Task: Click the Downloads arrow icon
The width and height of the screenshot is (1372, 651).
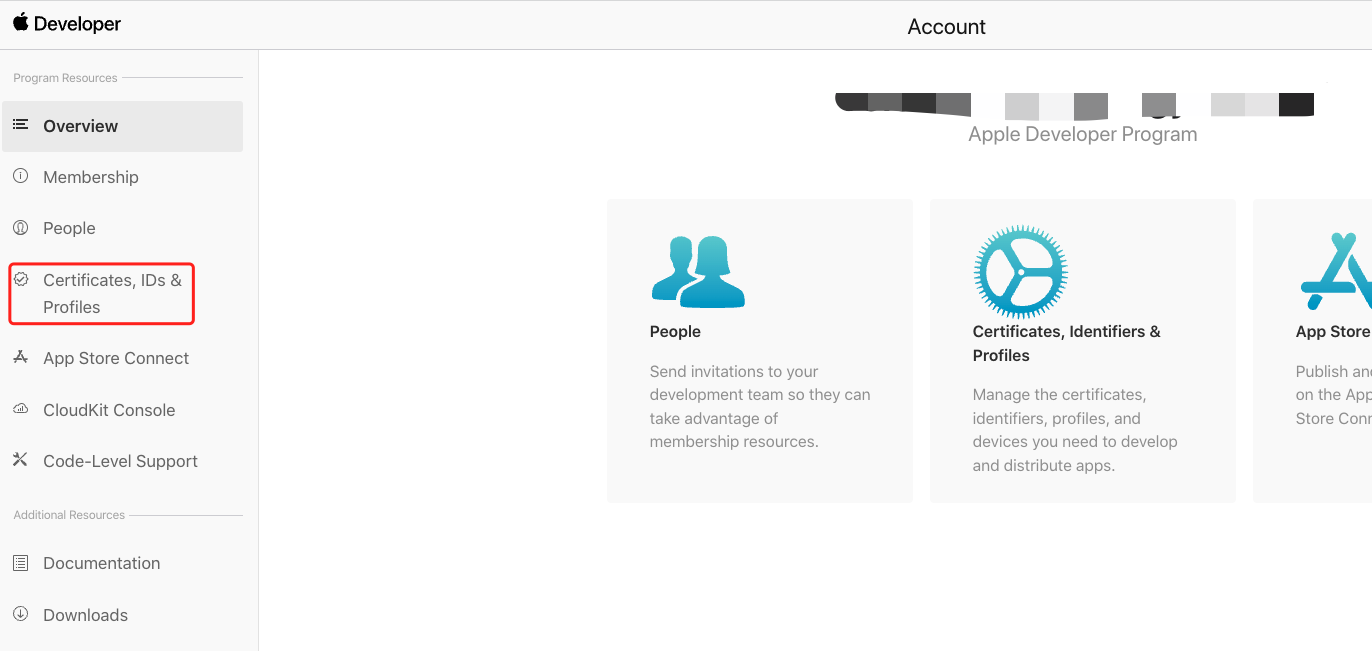Action: click(x=20, y=614)
